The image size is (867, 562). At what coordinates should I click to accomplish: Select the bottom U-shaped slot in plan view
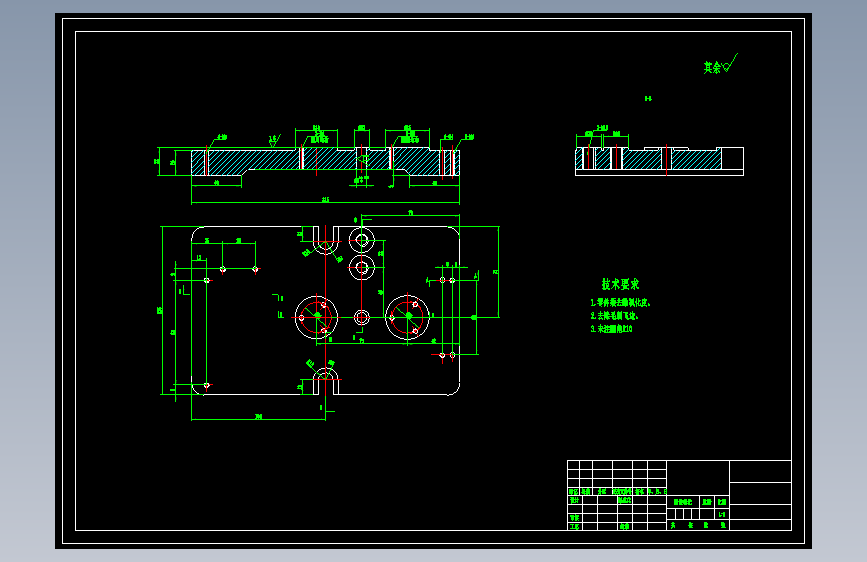(x=326, y=381)
